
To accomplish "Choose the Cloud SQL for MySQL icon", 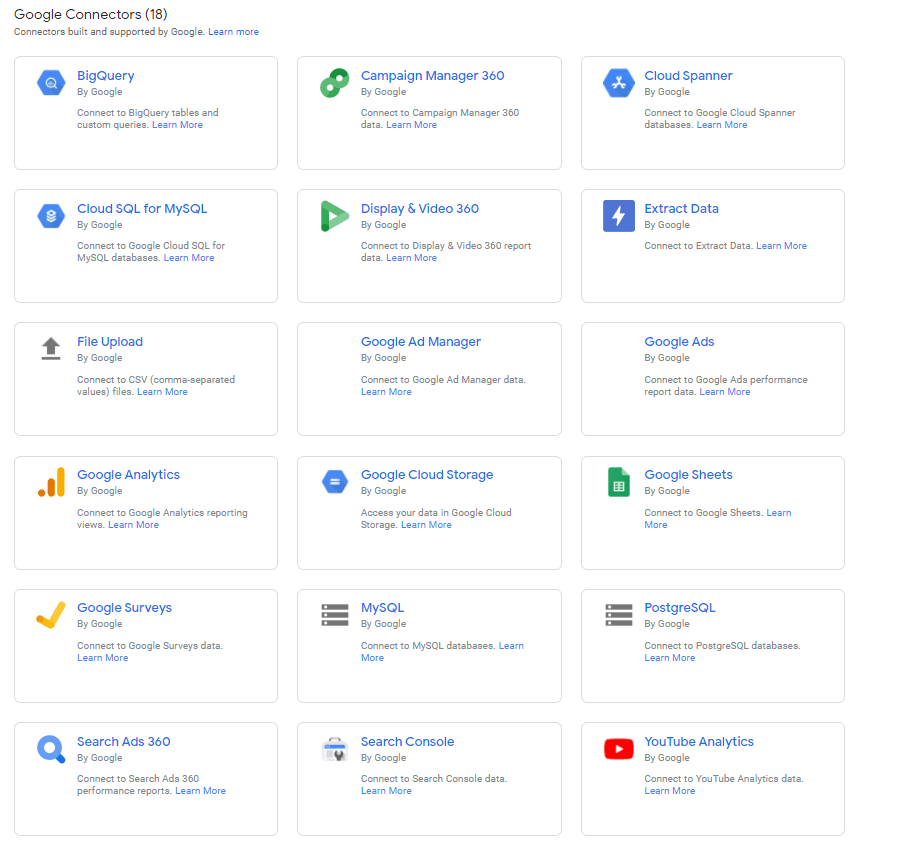I will 51,216.
